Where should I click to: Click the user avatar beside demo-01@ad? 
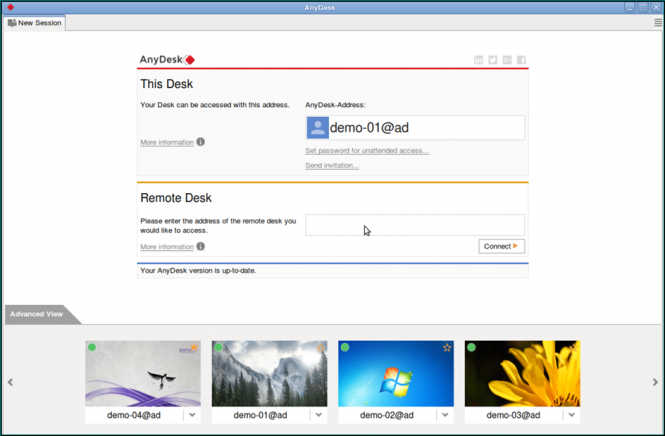317,127
